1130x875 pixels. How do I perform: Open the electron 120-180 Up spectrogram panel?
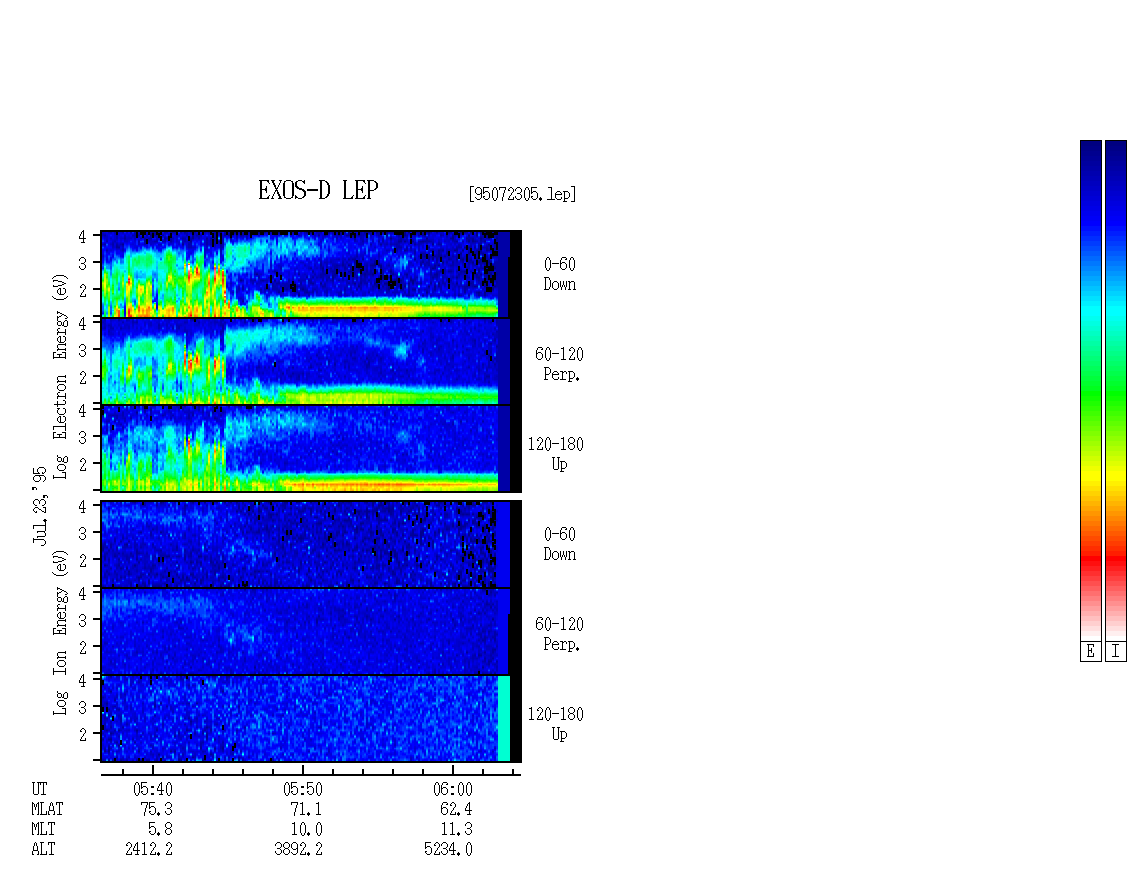[x=311, y=448]
